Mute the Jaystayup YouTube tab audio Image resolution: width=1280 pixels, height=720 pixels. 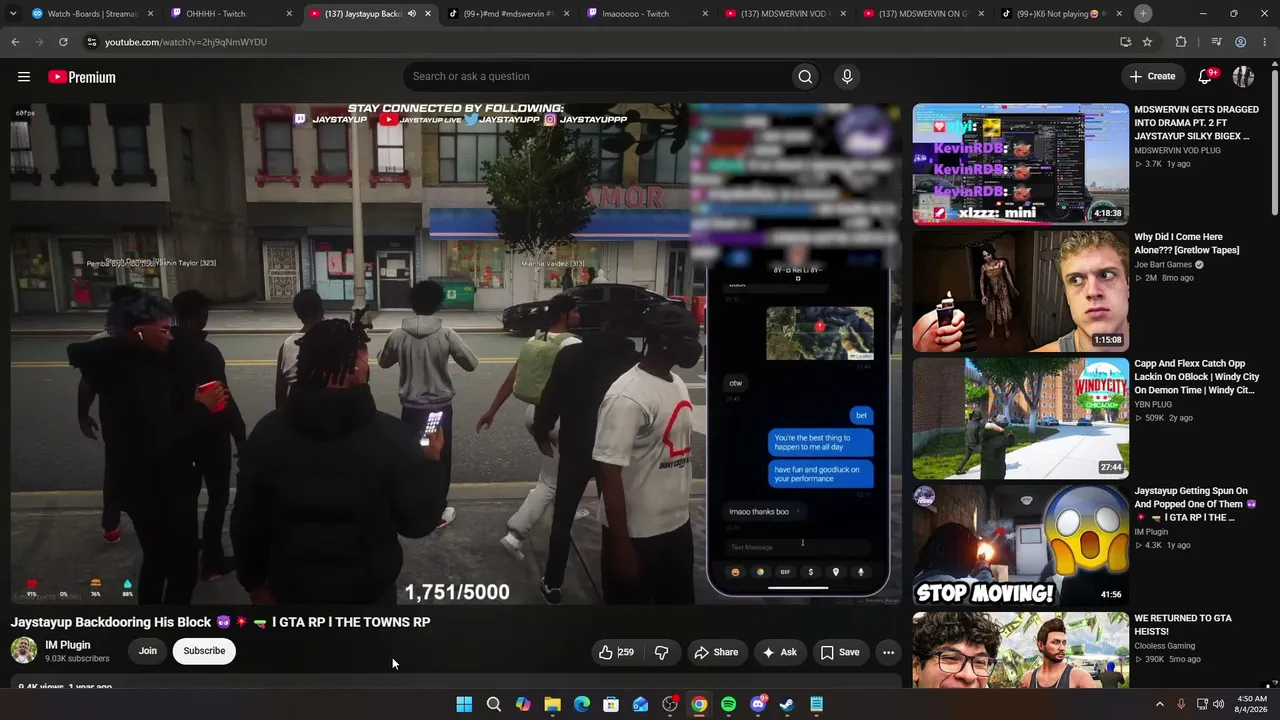[411, 14]
